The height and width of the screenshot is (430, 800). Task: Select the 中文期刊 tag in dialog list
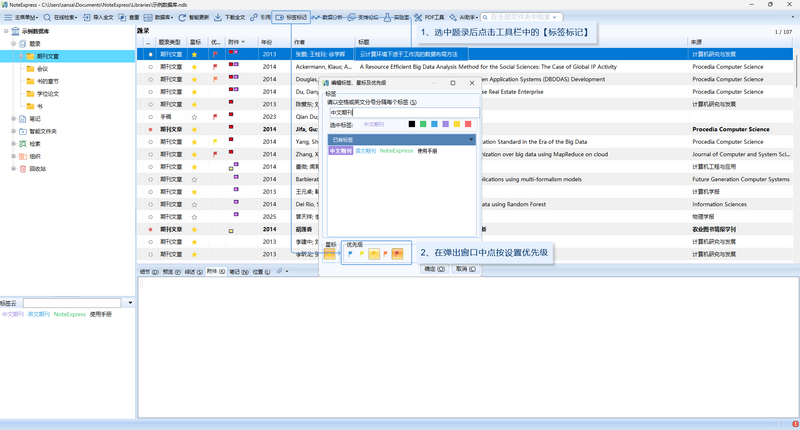[x=340, y=151]
